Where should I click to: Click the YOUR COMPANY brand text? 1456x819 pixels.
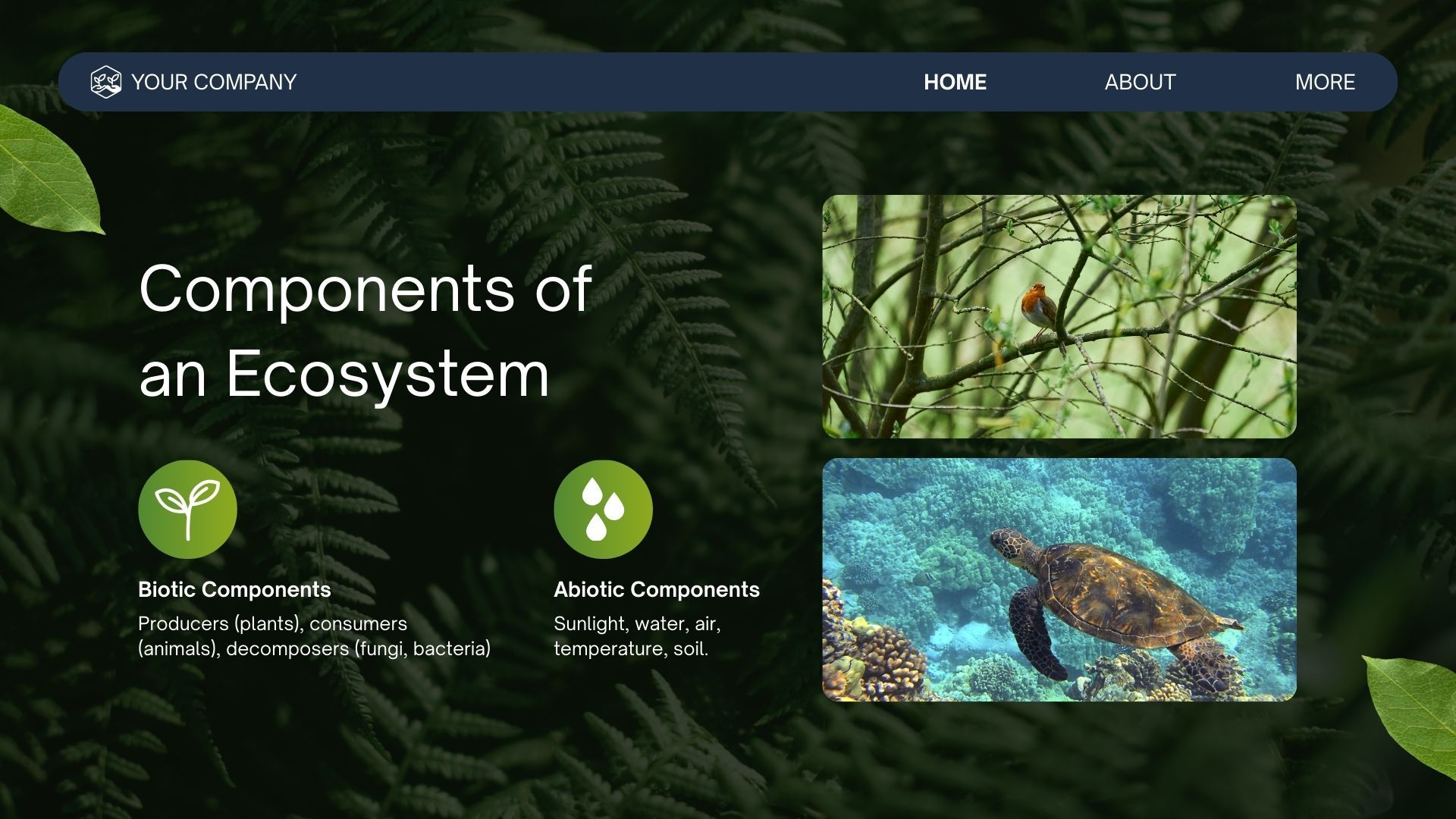click(x=214, y=82)
